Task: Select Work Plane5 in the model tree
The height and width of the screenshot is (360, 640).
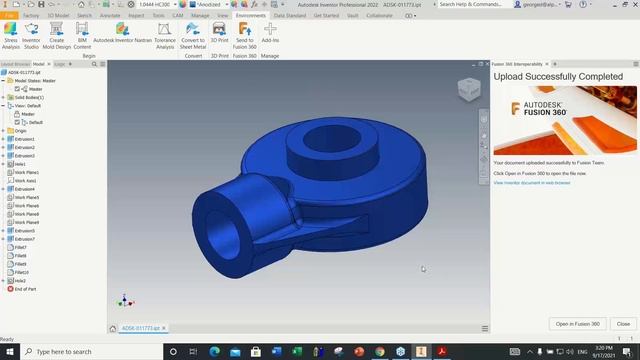Action: 27,198
